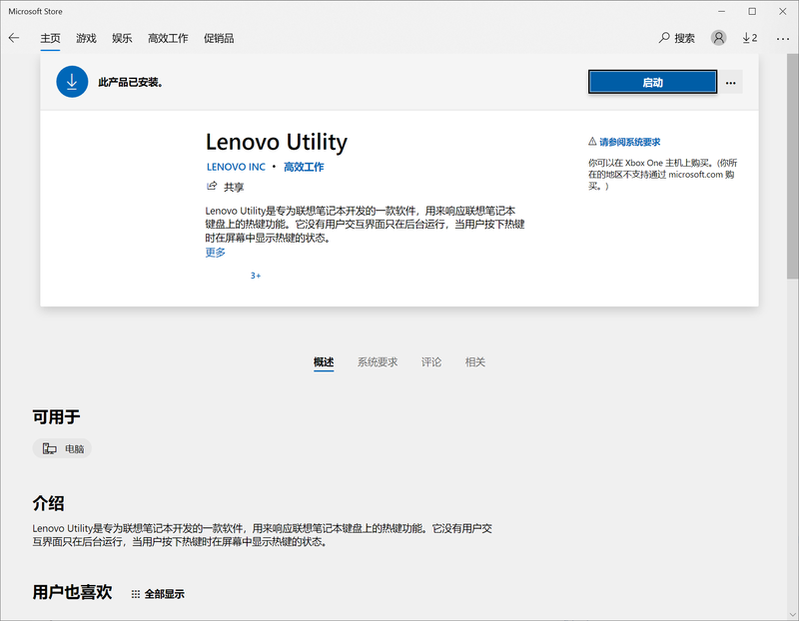This screenshot has height=621, width=799.
Task: Click the 电脑 device chip
Action: tap(62, 449)
